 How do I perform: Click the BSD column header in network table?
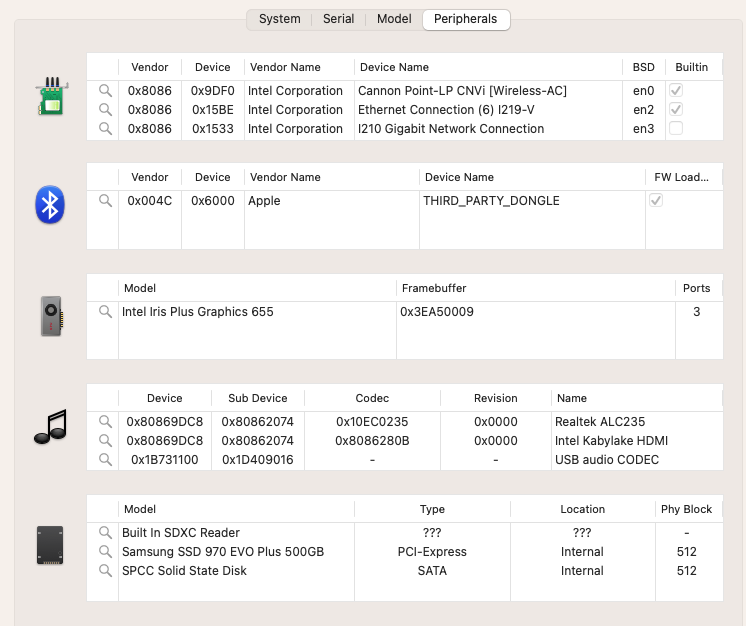[x=643, y=67]
